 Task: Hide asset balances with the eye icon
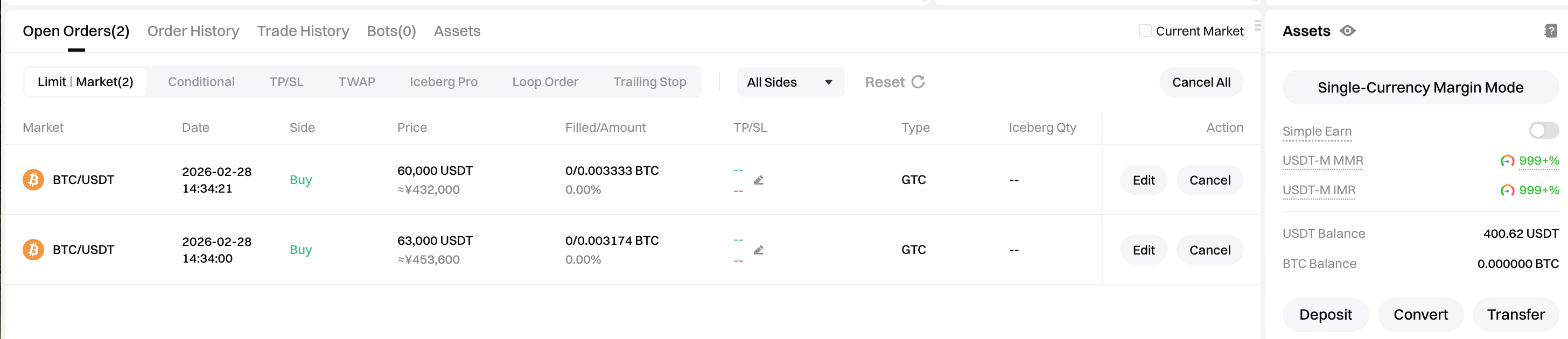coord(1348,31)
